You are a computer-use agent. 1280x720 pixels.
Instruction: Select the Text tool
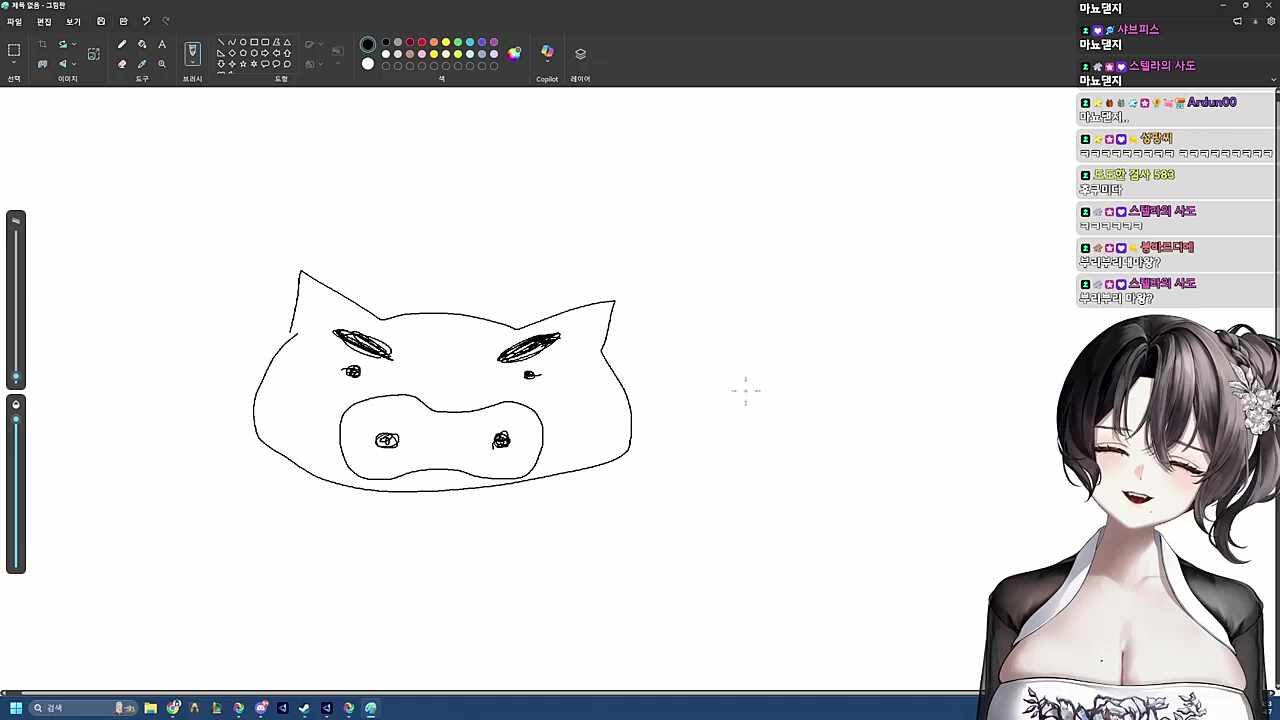(x=162, y=44)
